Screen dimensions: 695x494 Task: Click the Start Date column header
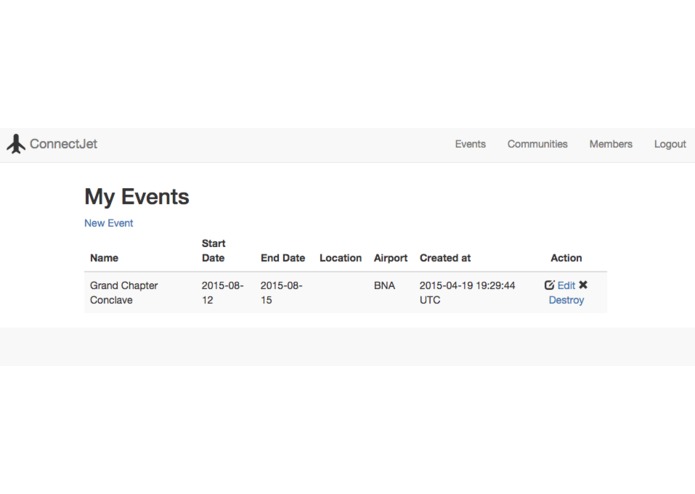click(x=214, y=251)
